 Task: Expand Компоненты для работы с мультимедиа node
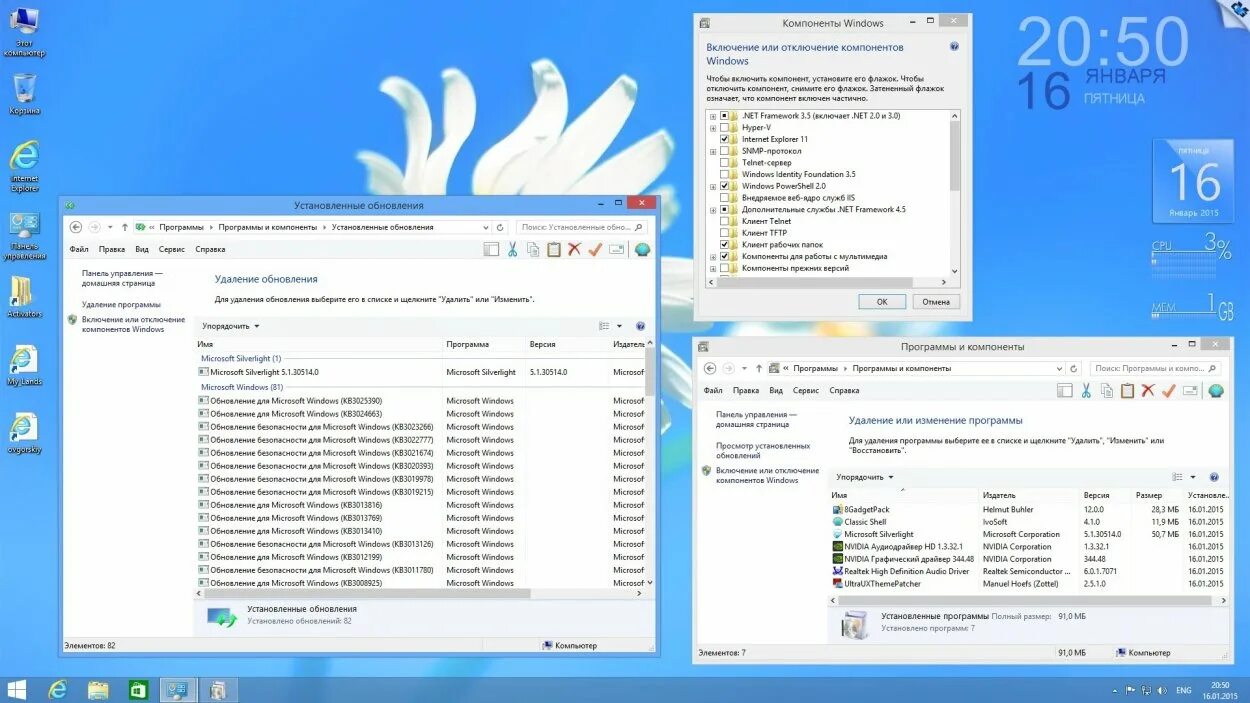point(713,256)
